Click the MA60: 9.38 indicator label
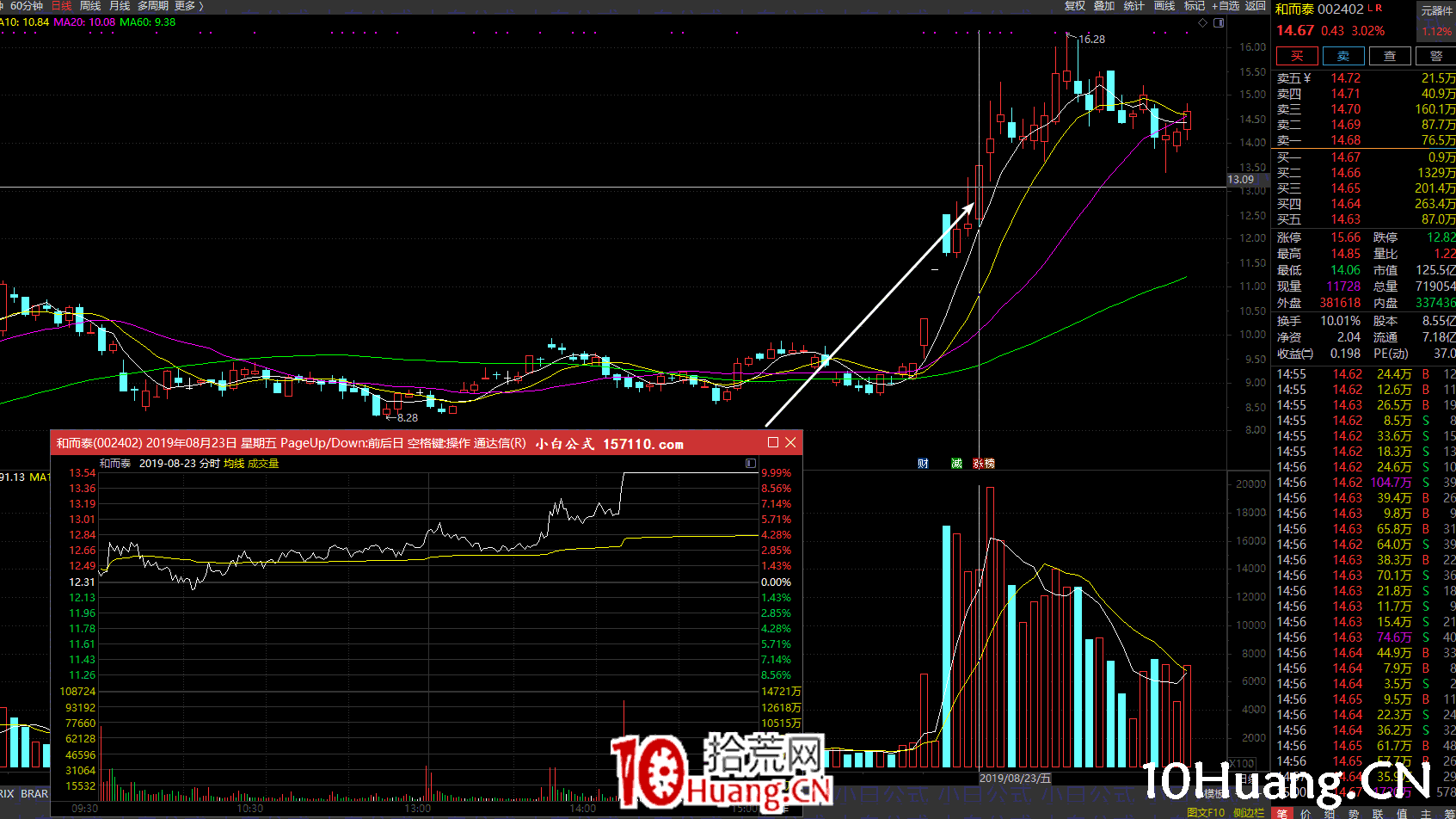1456x819 pixels. tap(147, 22)
